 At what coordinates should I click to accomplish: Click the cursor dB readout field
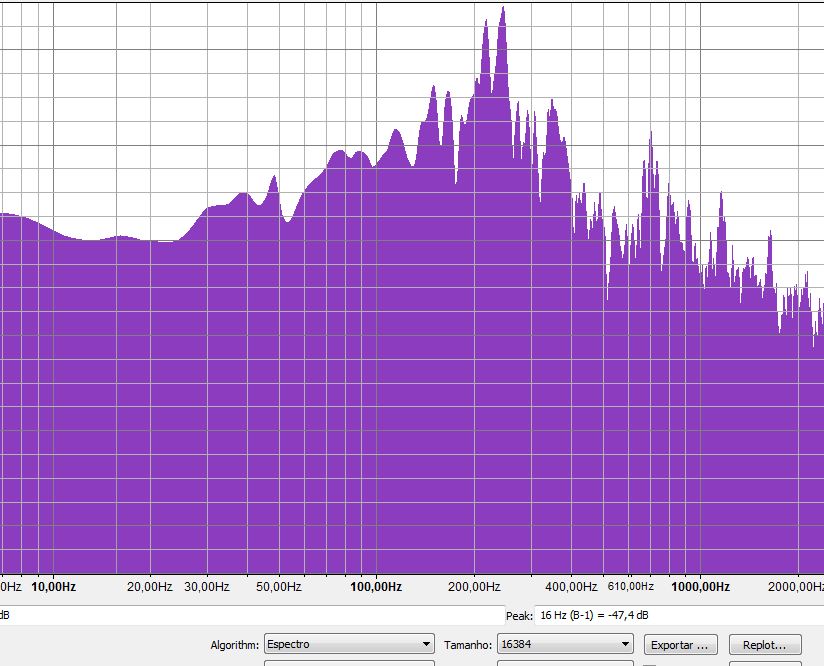251,615
